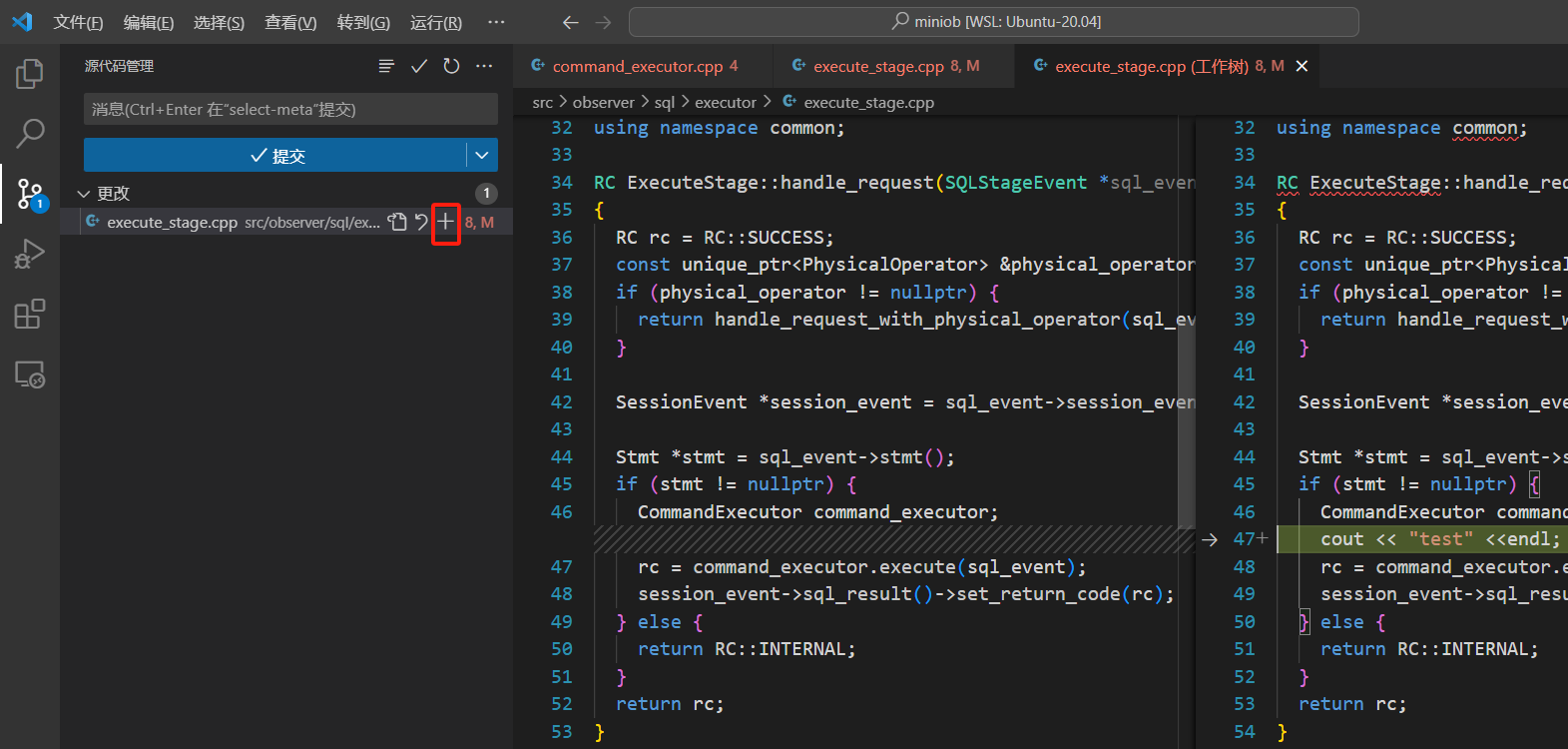1568x749 pixels.
Task: Open the 文件(F) menu
Action: [x=78, y=22]
